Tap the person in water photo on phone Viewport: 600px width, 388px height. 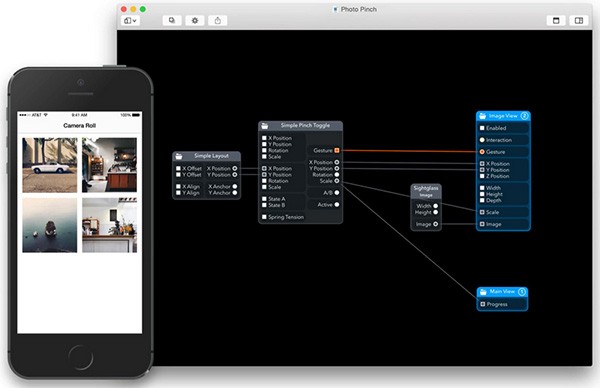tap(49, 225)
